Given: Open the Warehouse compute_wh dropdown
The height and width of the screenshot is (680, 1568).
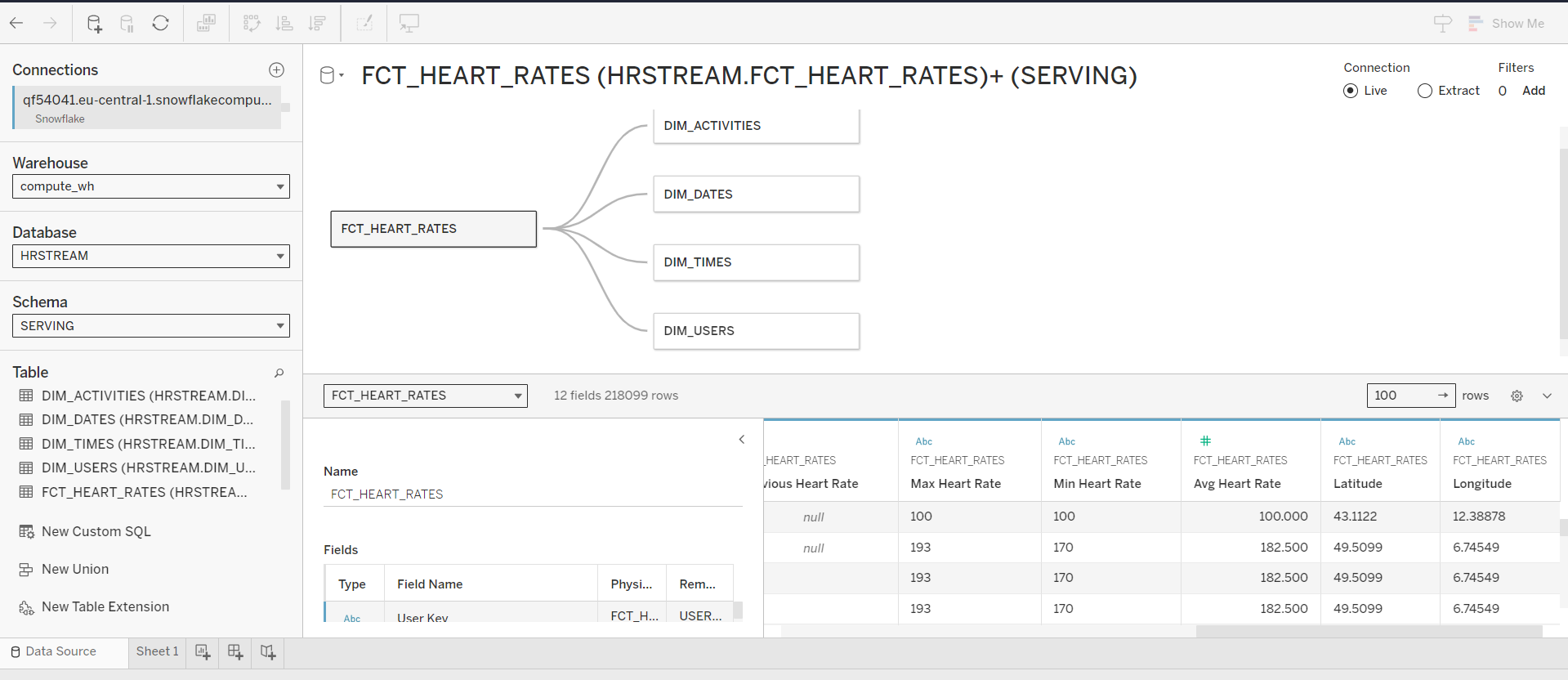Looking at the screenshot, I should [151, 186].
